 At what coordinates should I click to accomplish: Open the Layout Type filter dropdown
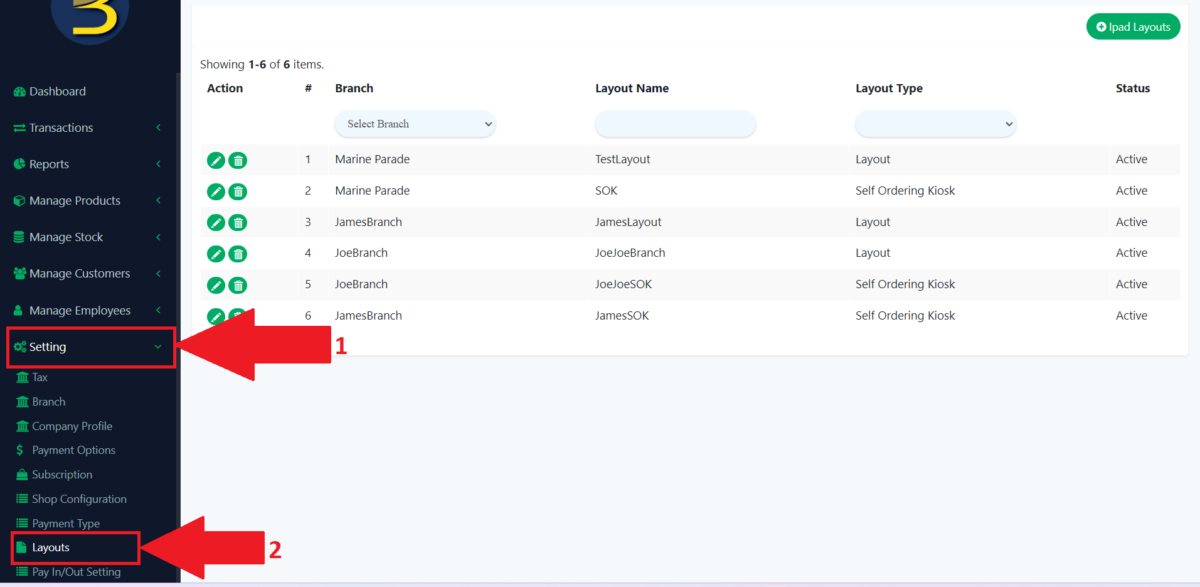[x=935, y=123]
